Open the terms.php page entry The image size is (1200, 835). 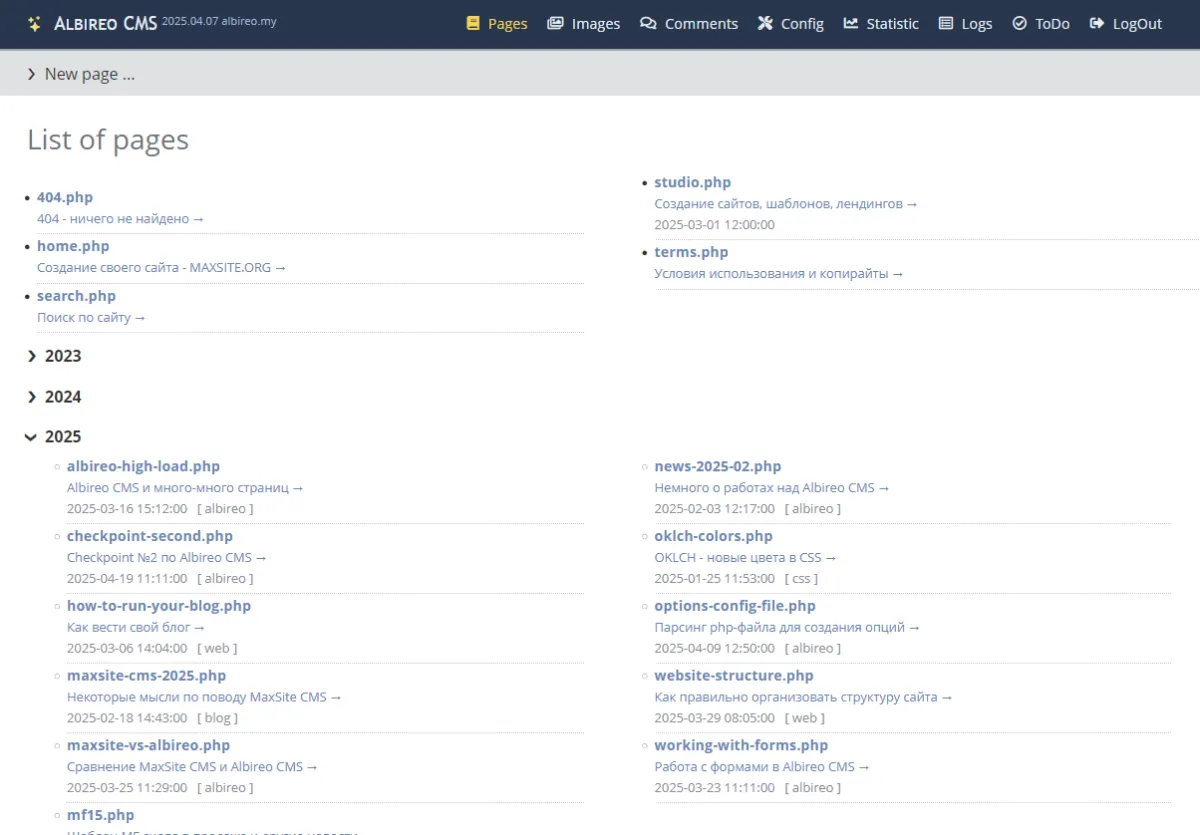point(691,252)
